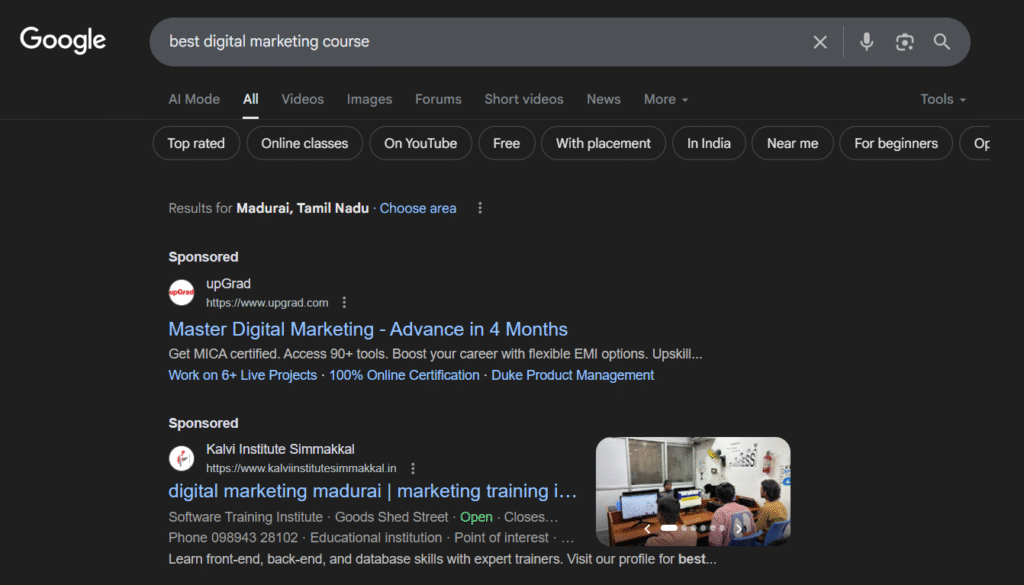Image resolution: width=1024 pixels, height=585 pixels.
Task: Apply the Free filter chip
Action: tap(507, 143)
